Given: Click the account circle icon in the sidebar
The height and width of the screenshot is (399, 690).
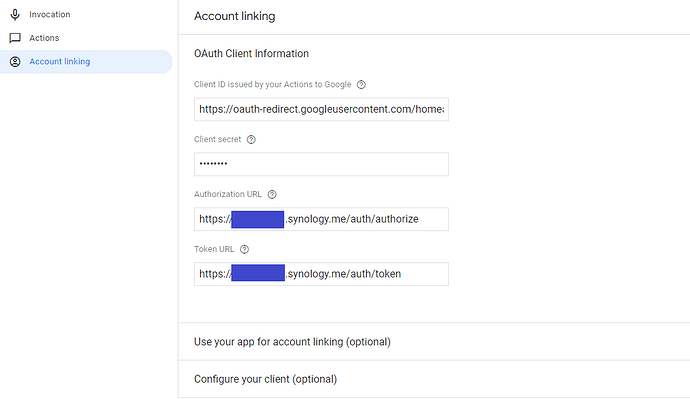Looking at the screenshot, I should 15,62.
